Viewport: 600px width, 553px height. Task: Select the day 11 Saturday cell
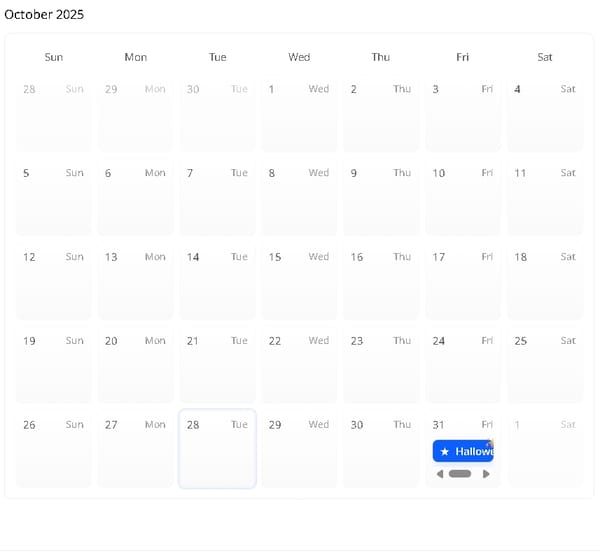tap(545, 197)
